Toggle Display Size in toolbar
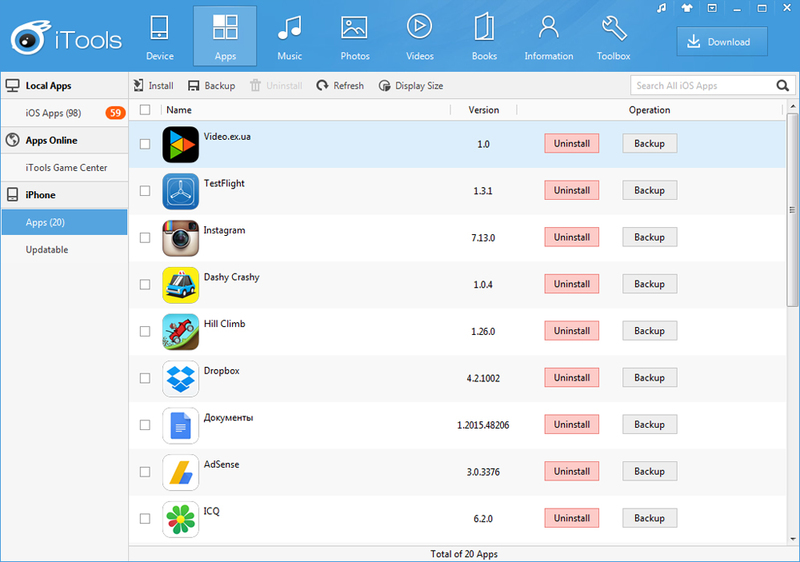The width and height of the screenshot is (800, 562). click(x=411, y=86)
